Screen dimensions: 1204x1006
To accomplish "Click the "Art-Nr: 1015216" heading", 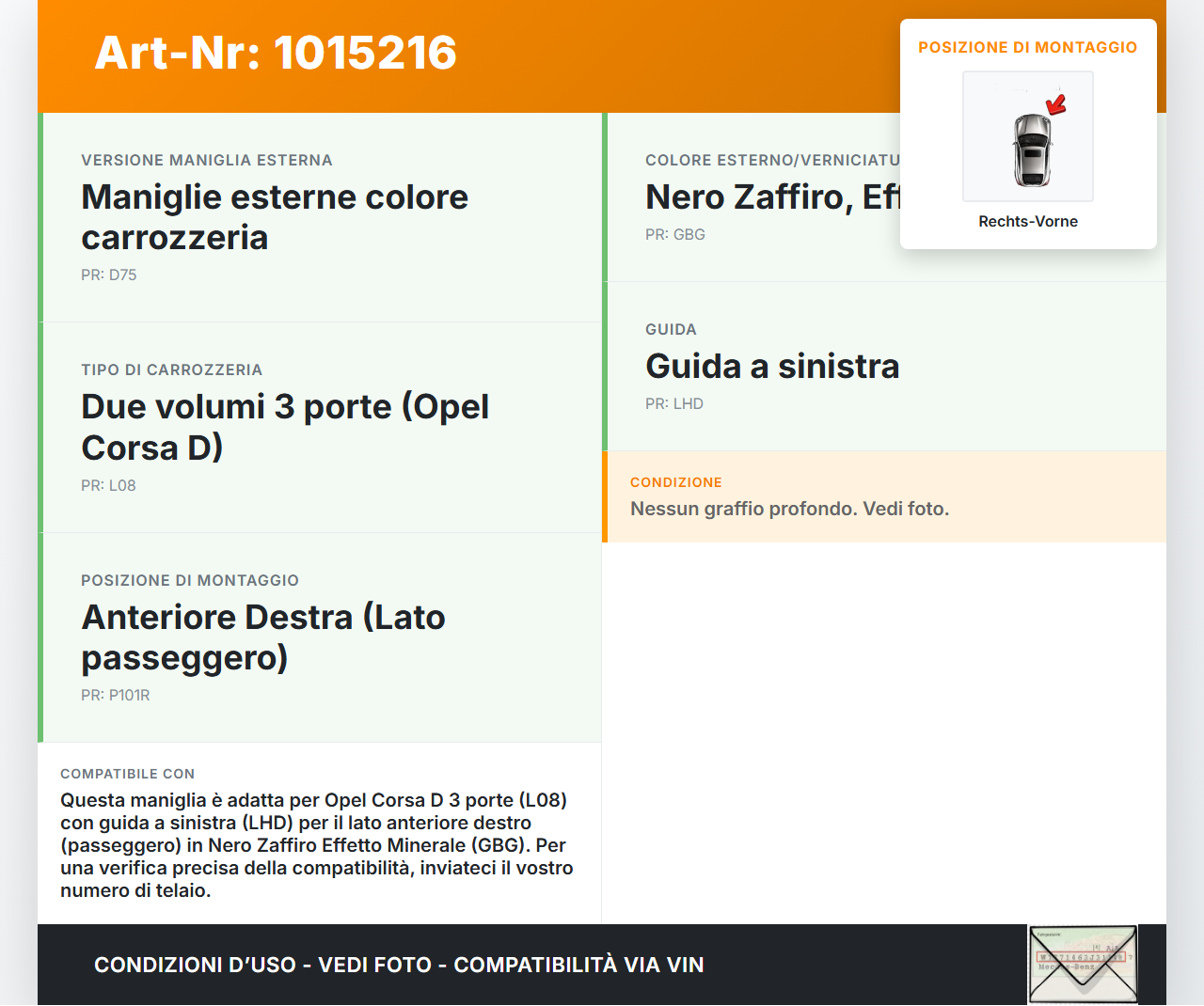I will tap(275, 54).
